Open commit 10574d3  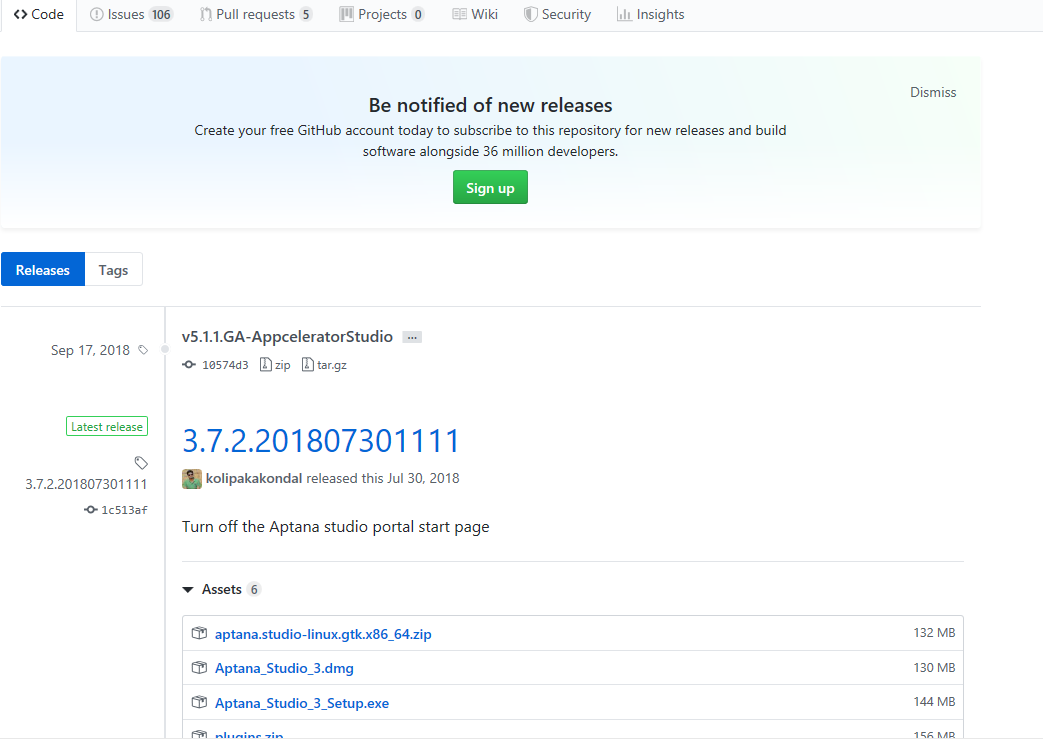pos(225,365)
